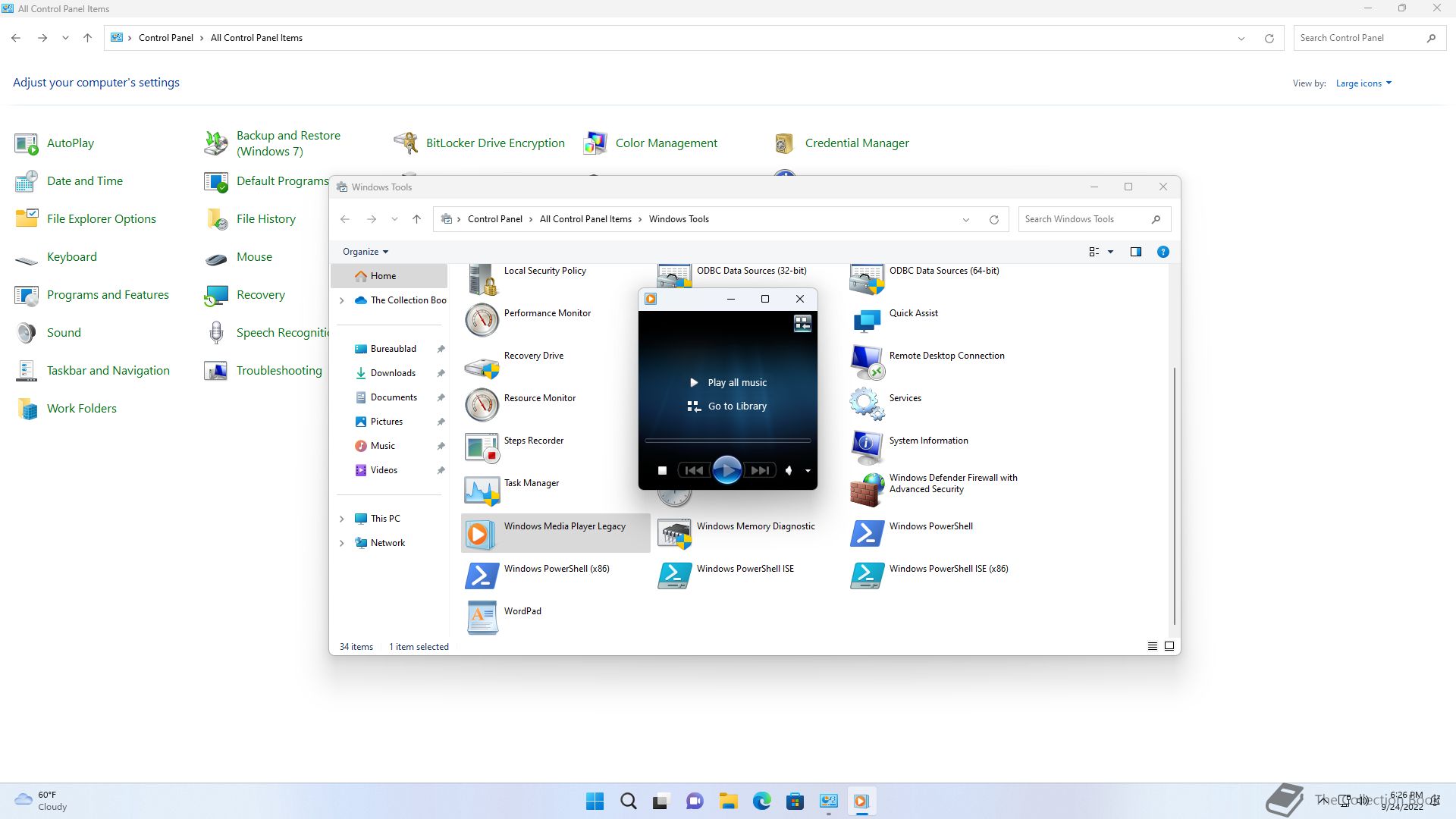Open Local Security Policy
Viewport: 1456px width, 819px height.
pyautogui.click(x=526, y=279)
